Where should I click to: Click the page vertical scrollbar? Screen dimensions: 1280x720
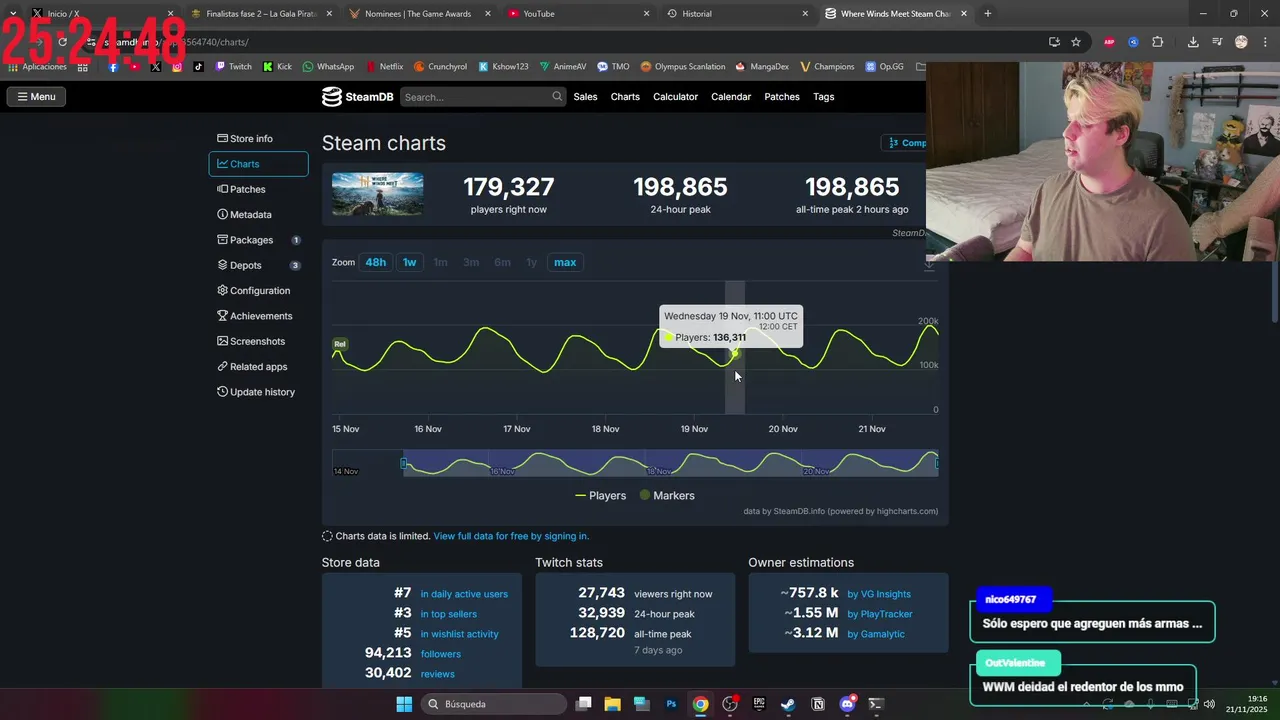(x=1274, y=290)
